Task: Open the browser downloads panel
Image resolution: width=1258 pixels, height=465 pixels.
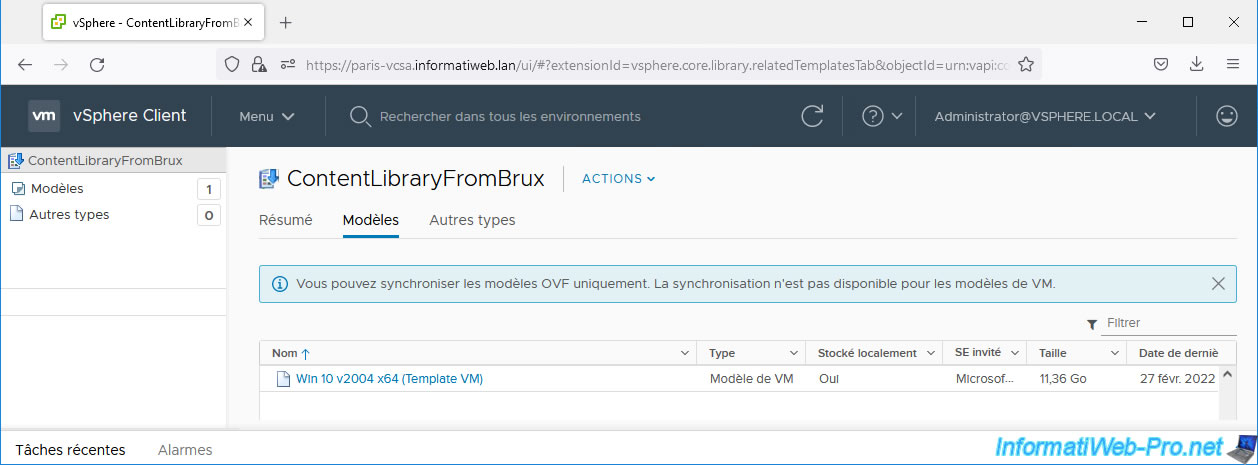Action: [1197, 64]
